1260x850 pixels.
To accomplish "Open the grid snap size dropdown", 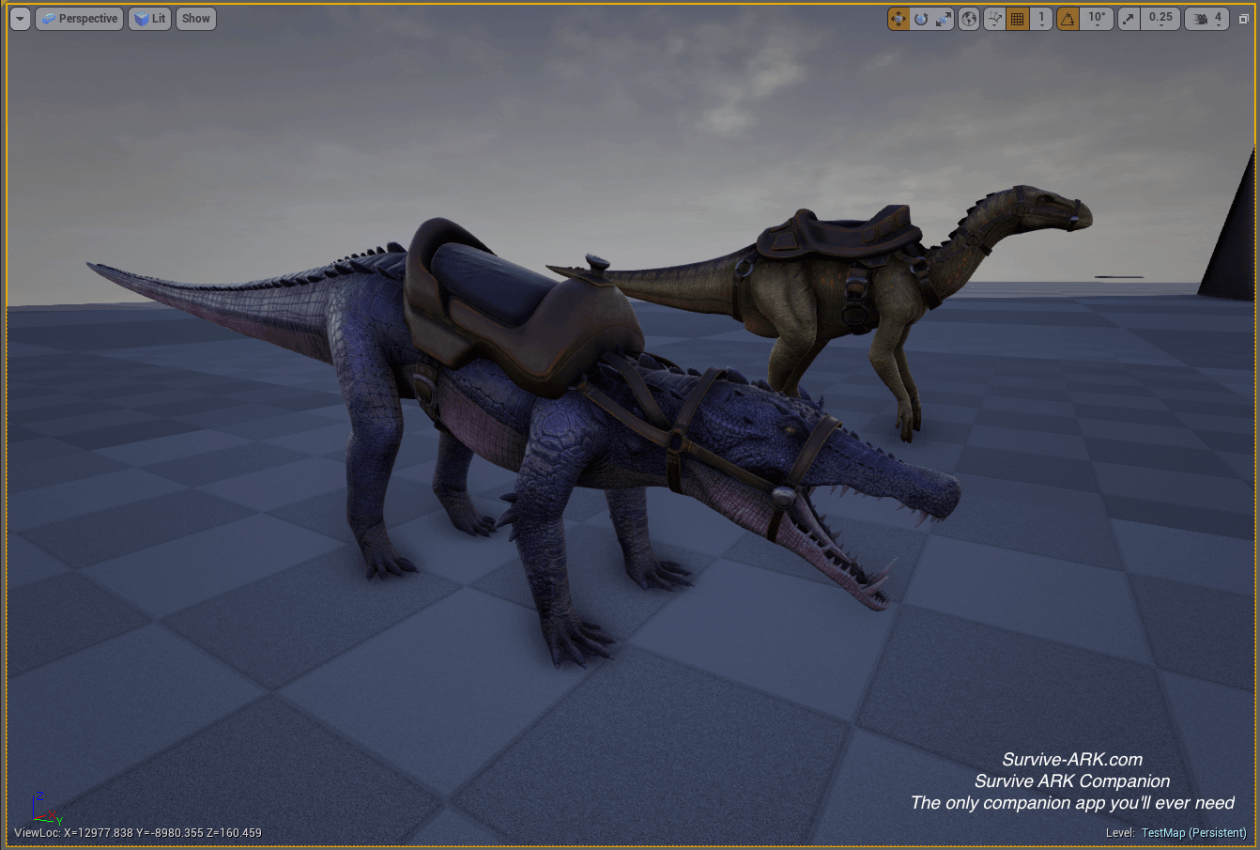I will click(x=1042, y=18).
